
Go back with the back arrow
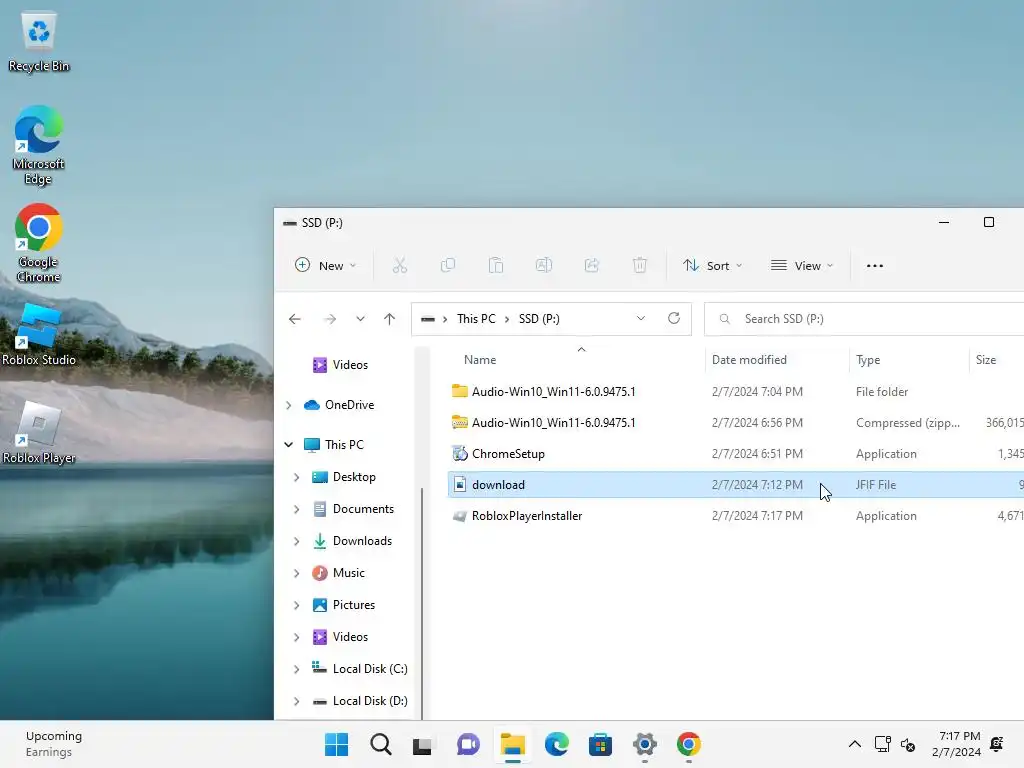coord(295,319)
